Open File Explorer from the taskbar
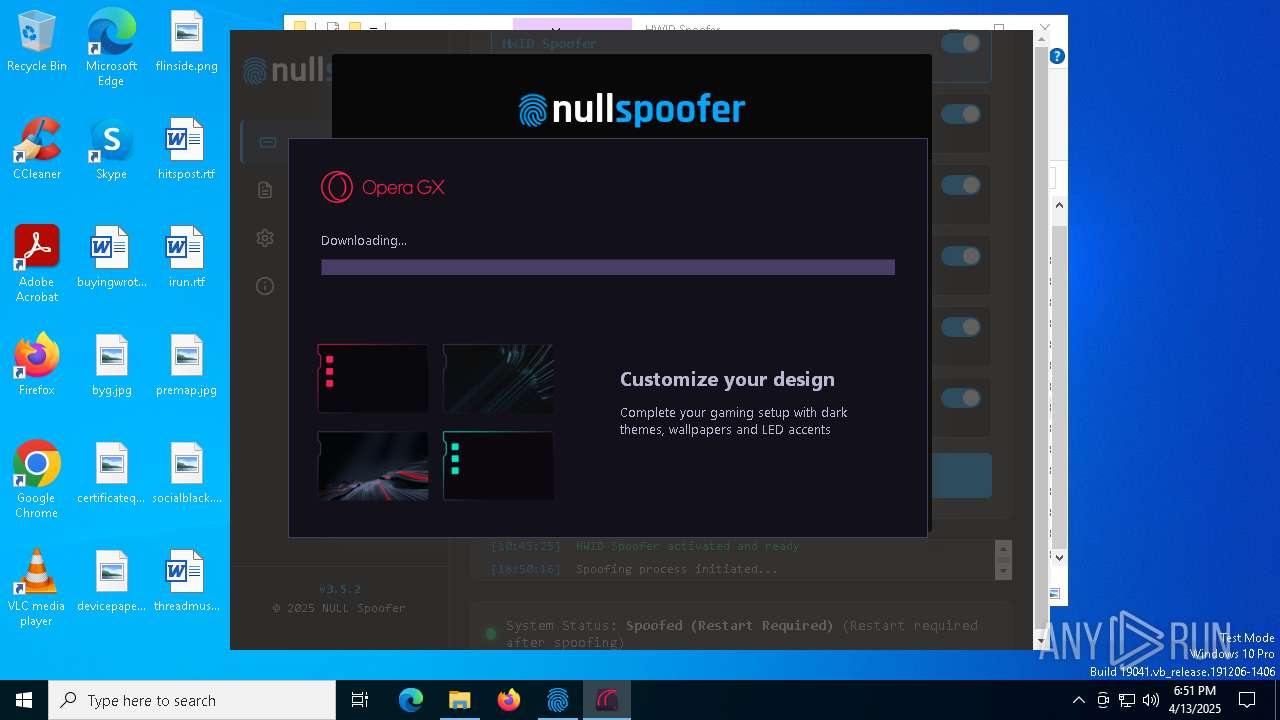 click(x=460, y=700)
